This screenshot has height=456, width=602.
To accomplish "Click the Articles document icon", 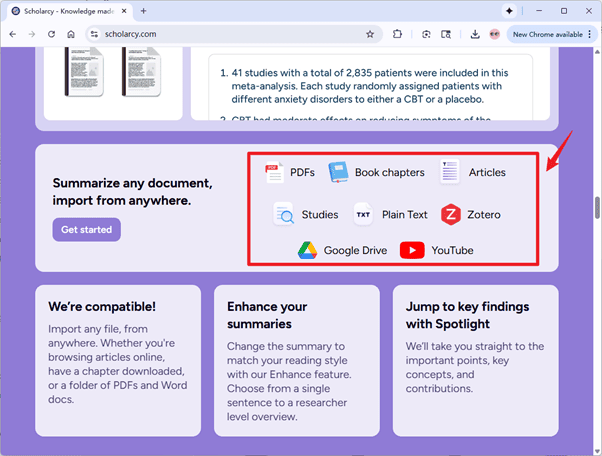I will [450, 172].
